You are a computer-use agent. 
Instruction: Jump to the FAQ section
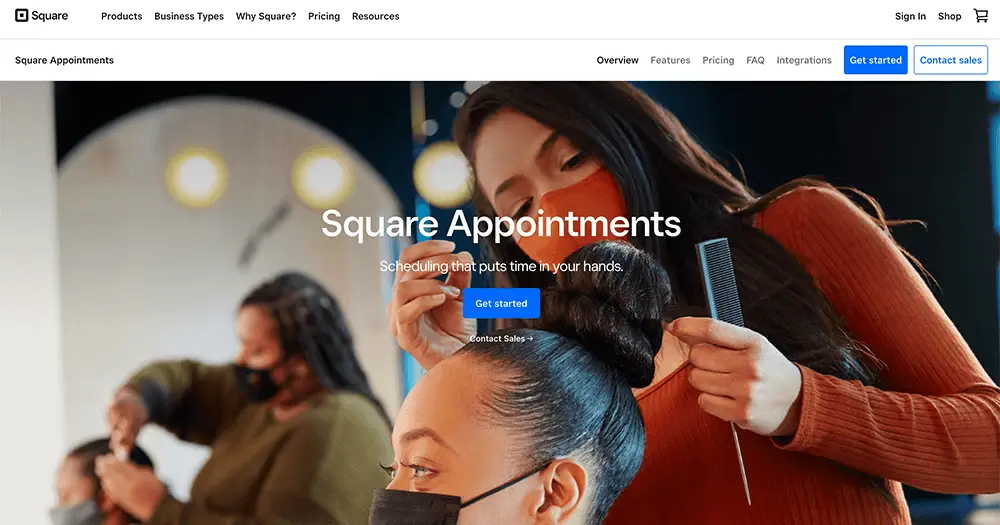click(755, 60)
